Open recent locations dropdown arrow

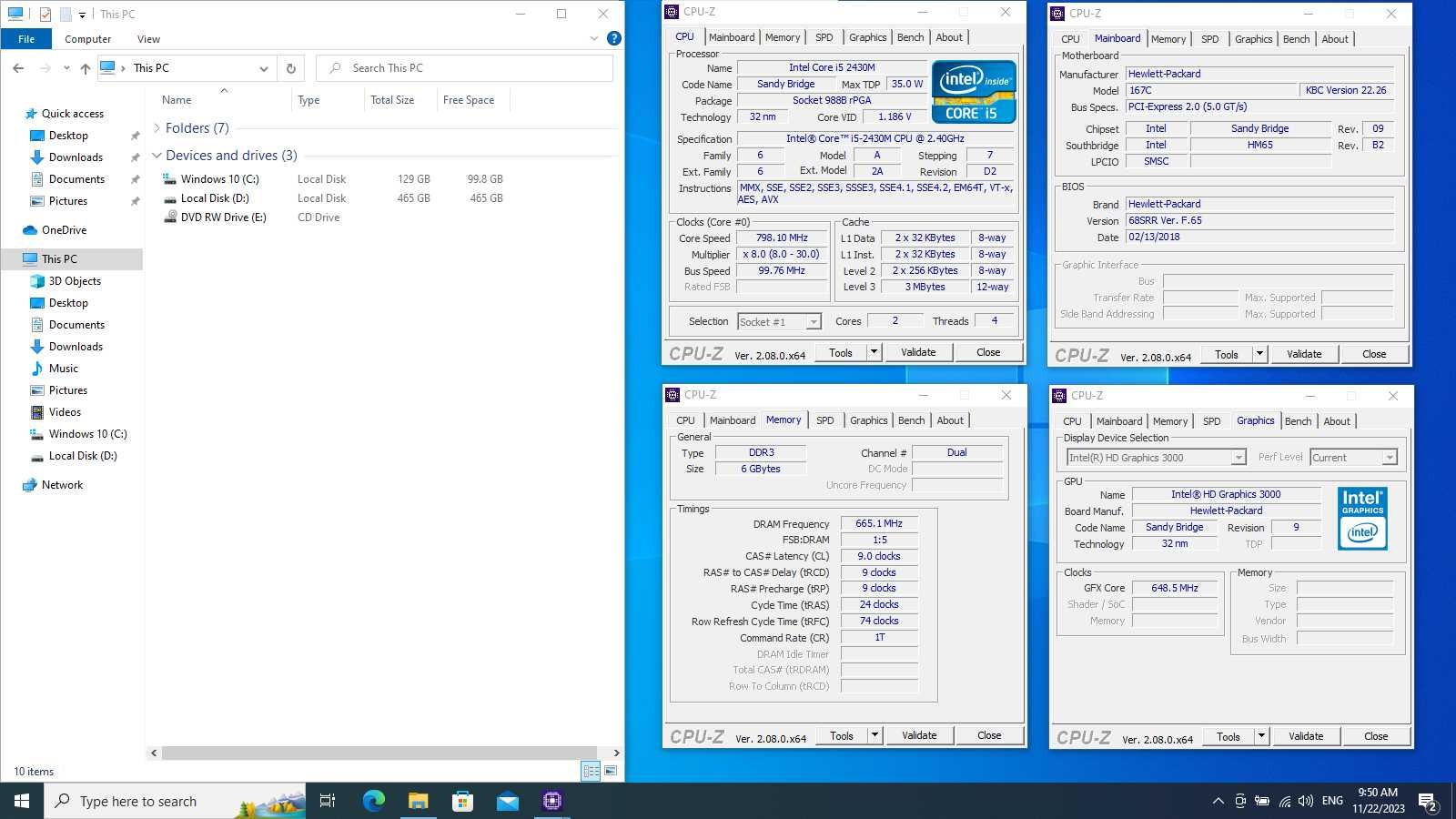(x=66, y=68)
